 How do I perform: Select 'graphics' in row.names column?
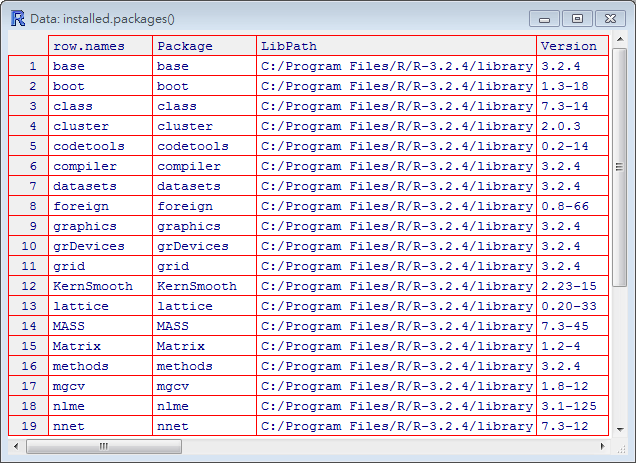(x=101, y=226)
